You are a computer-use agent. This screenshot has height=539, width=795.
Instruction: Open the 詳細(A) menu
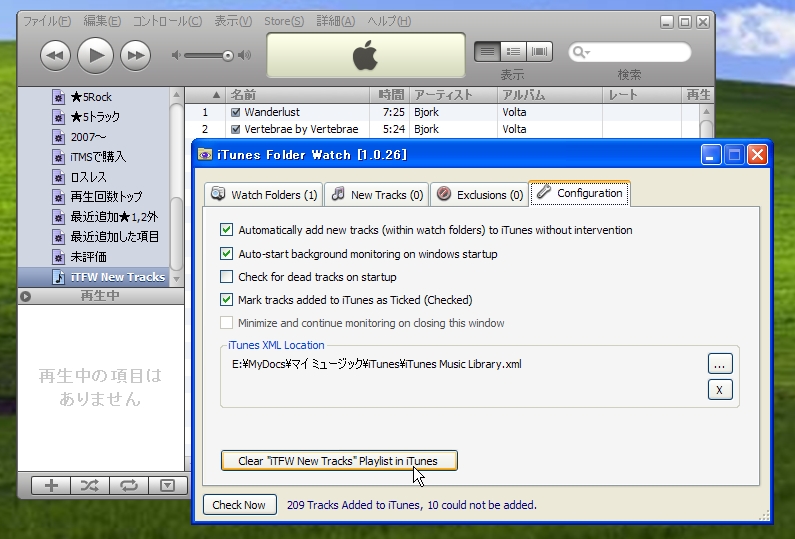(336, 21)
